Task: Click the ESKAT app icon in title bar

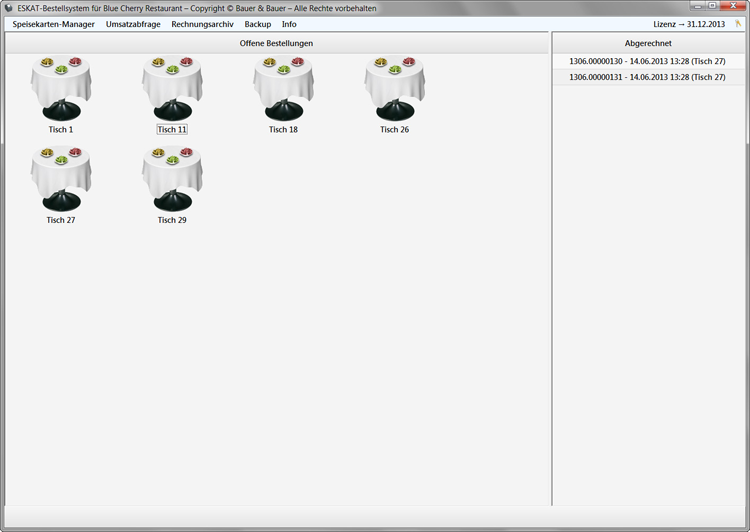Action: pos(8,8)
